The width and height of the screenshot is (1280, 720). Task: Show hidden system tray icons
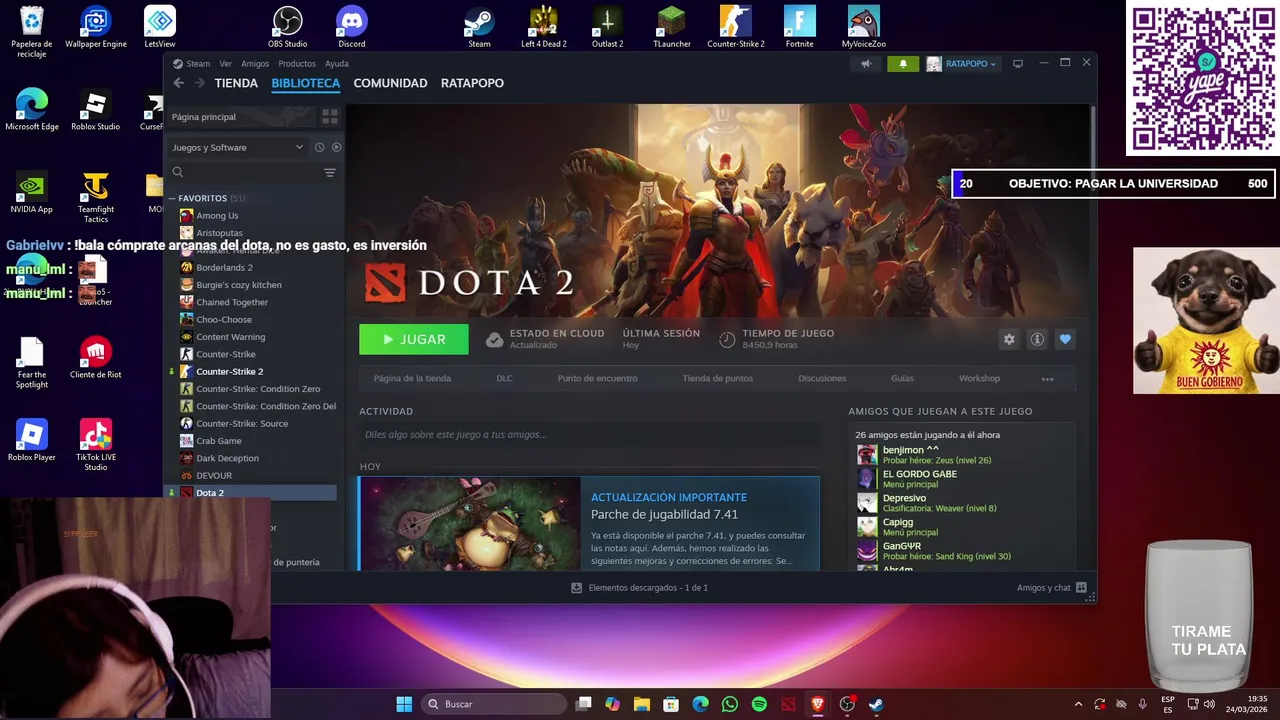pyautogui.click(x=1078, y=704)
